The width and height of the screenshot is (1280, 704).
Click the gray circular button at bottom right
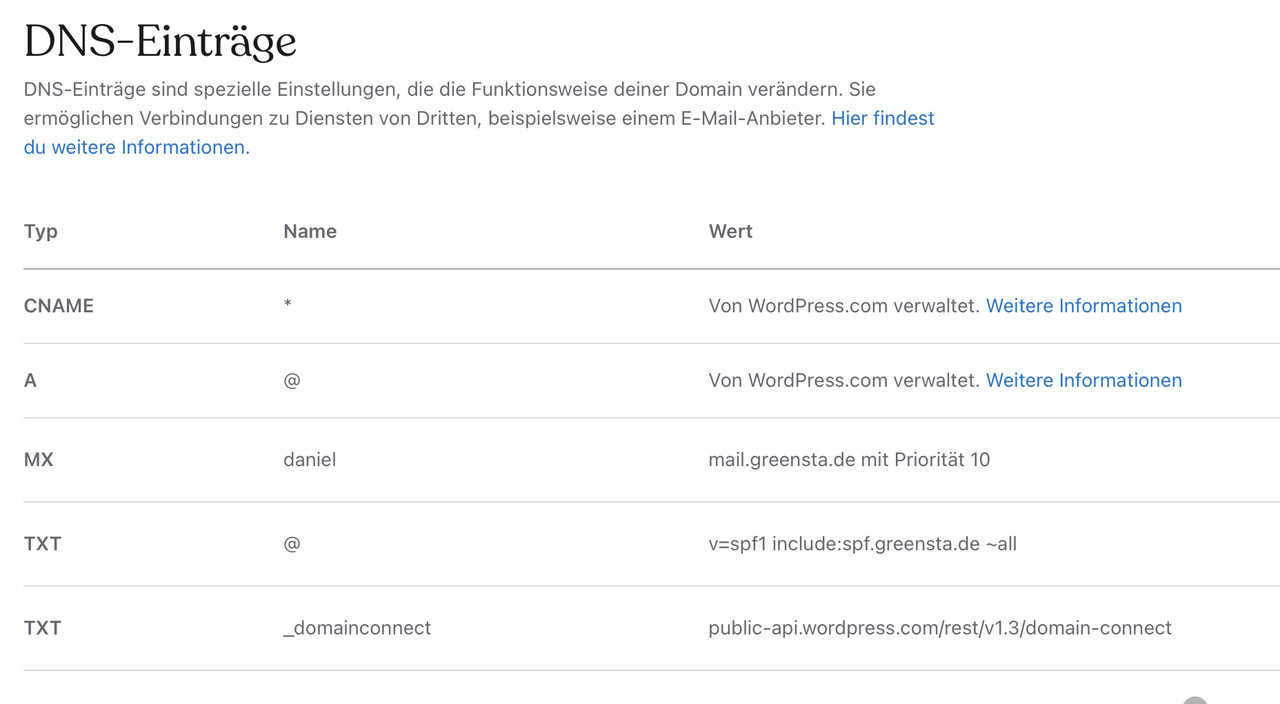[1195, 700]
